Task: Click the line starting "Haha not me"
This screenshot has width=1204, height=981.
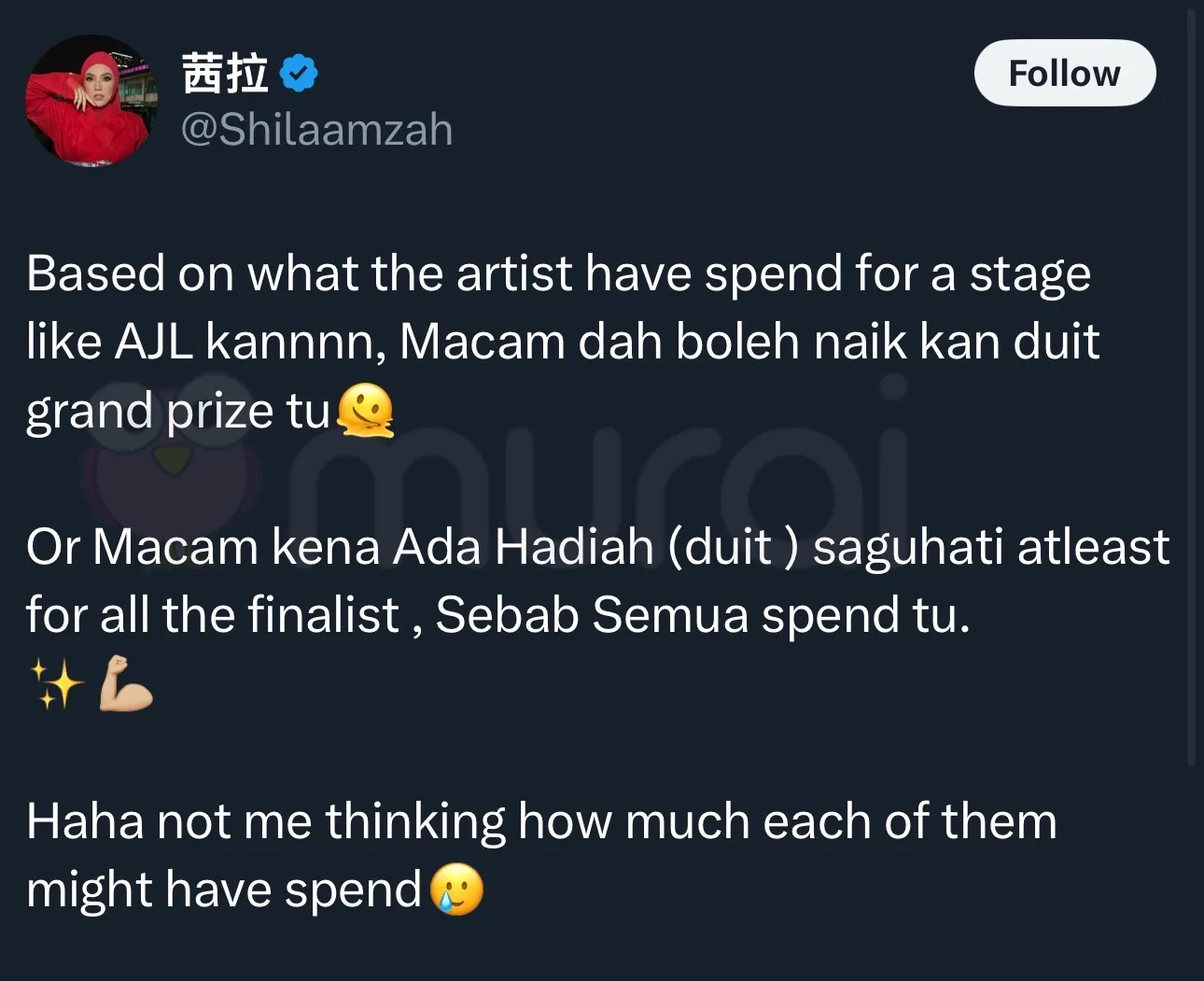Action: click(541, 821)
